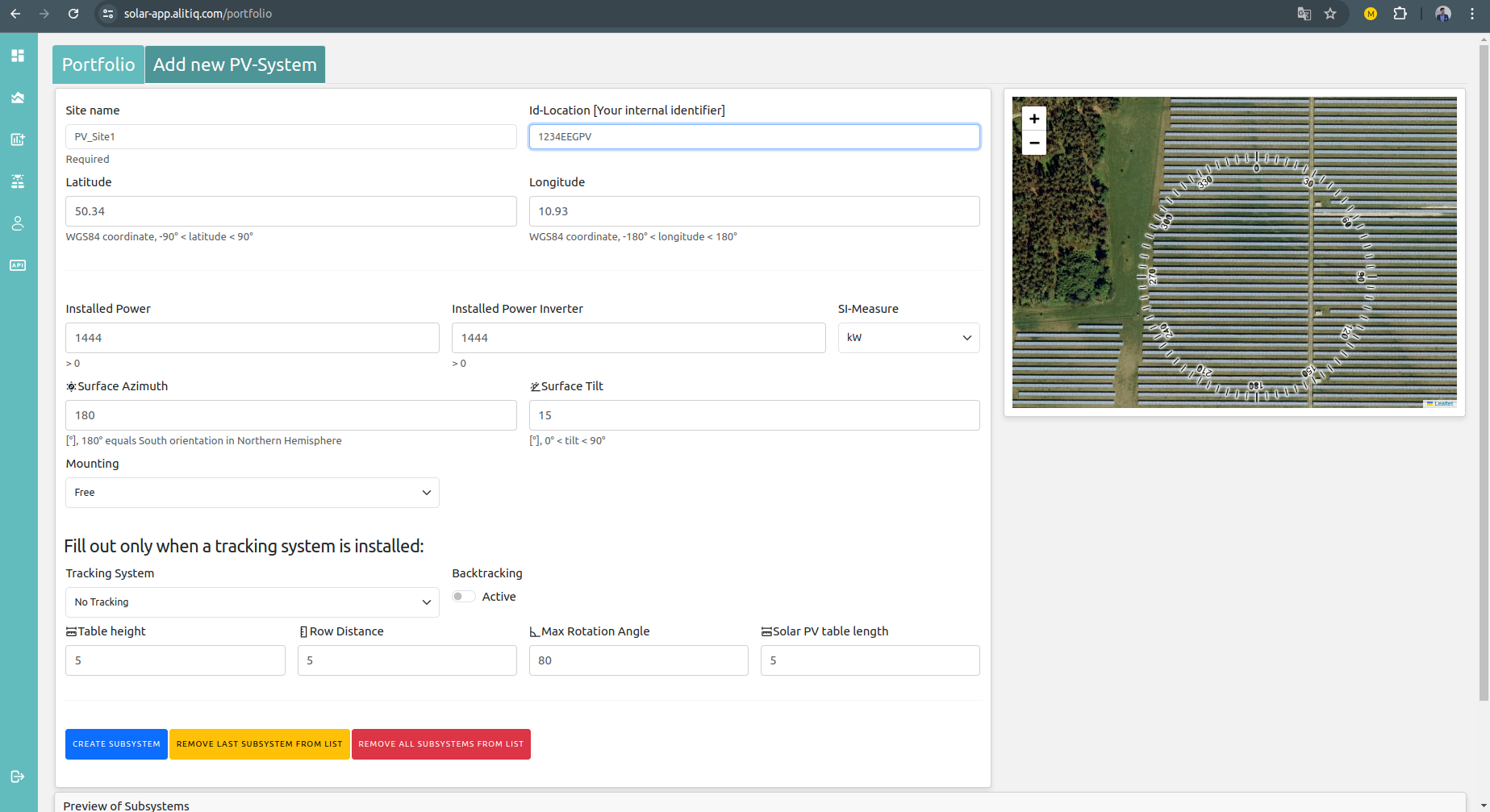Toggle the Backtracking Active switch
The height and width of the screenshot is (812, 1490).
point(463,597)
